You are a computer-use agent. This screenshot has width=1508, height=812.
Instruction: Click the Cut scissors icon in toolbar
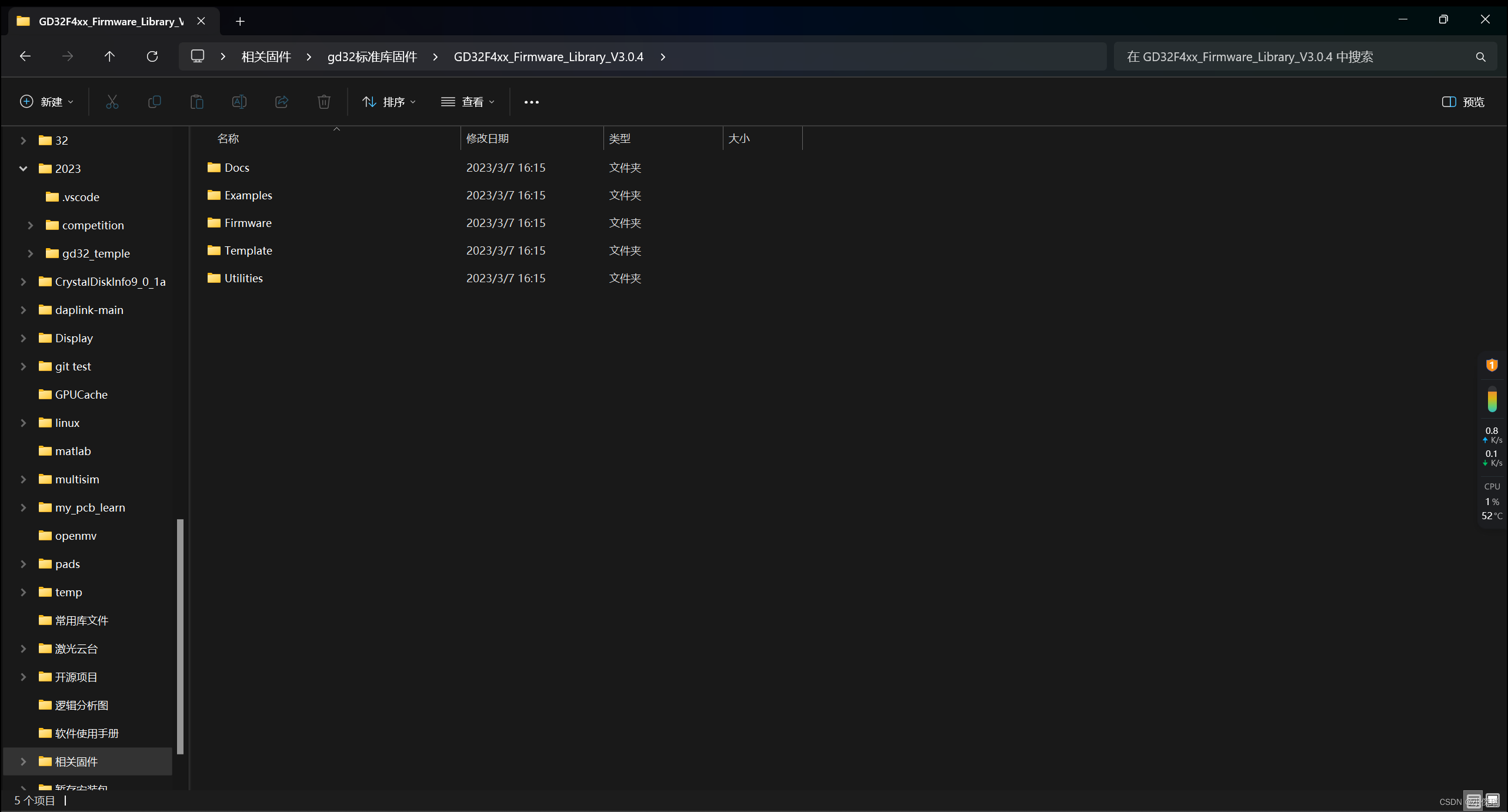point(112,102)
